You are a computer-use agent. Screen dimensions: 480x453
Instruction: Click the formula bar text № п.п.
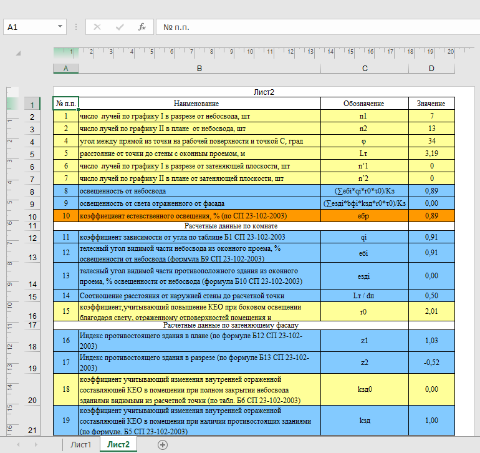[176, 27]
